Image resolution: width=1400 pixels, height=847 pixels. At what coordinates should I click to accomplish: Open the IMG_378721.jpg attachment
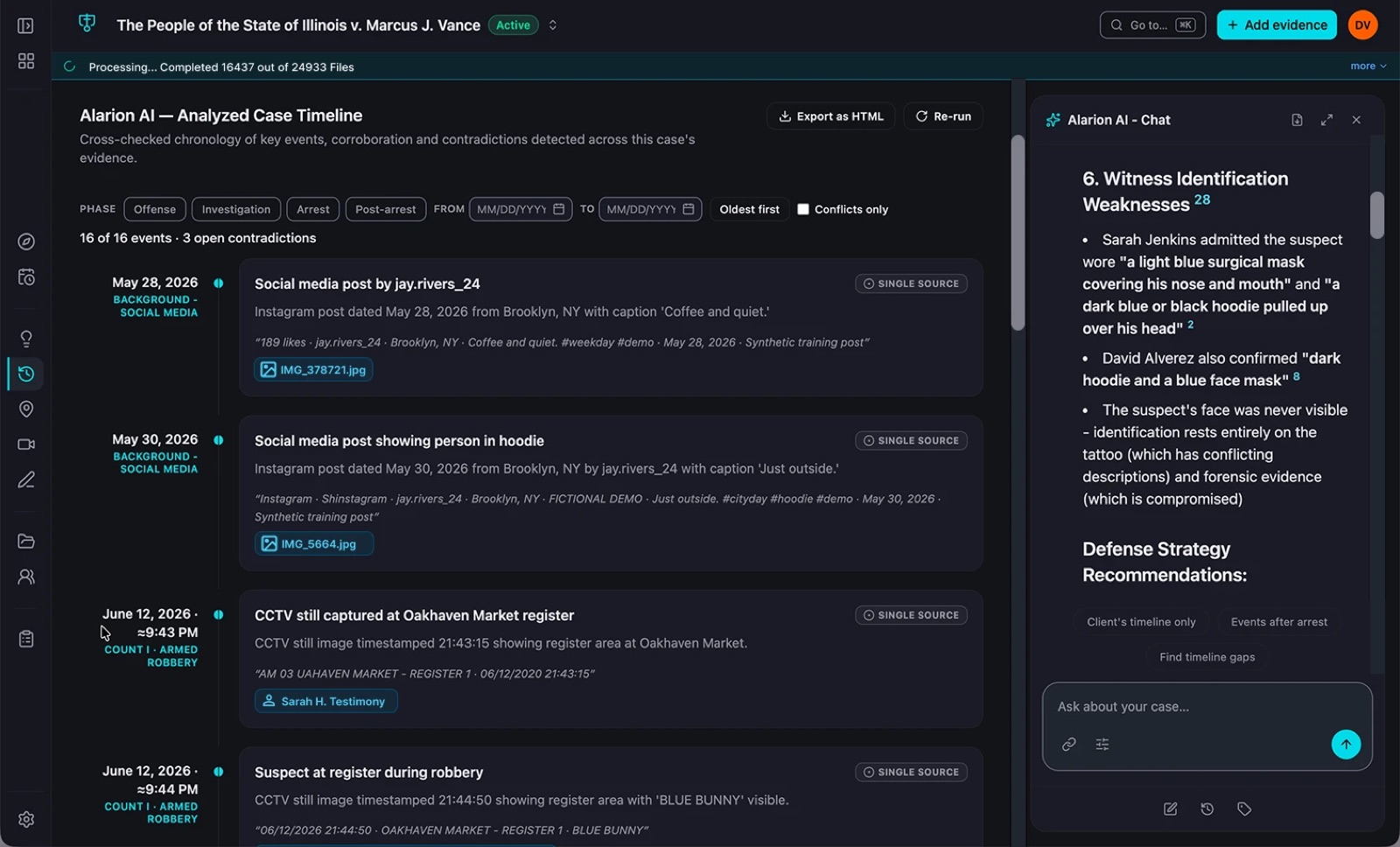[x=313, y=370]
